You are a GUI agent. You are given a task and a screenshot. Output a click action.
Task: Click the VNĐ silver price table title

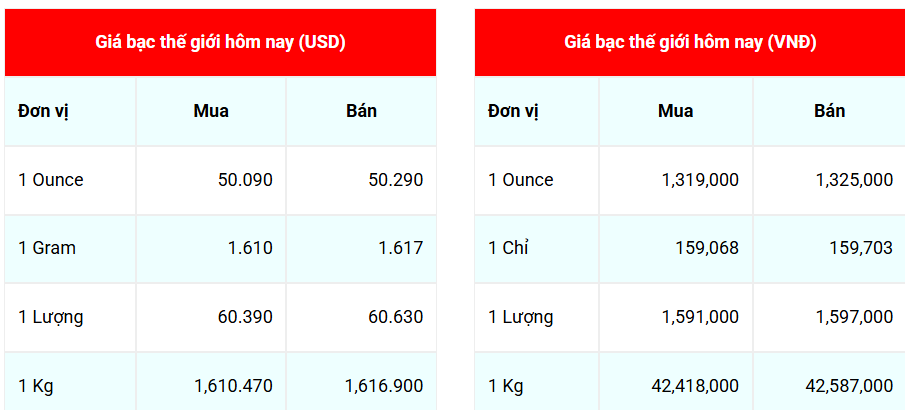point(690,42)
